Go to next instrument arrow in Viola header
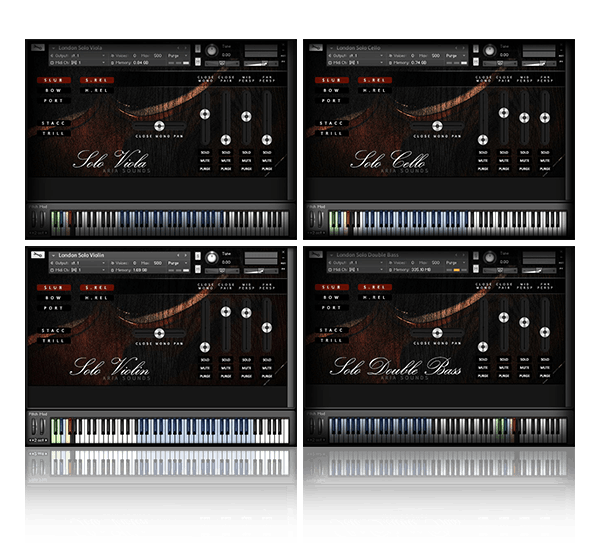This screenshot has height=543, width=600. 186,48
